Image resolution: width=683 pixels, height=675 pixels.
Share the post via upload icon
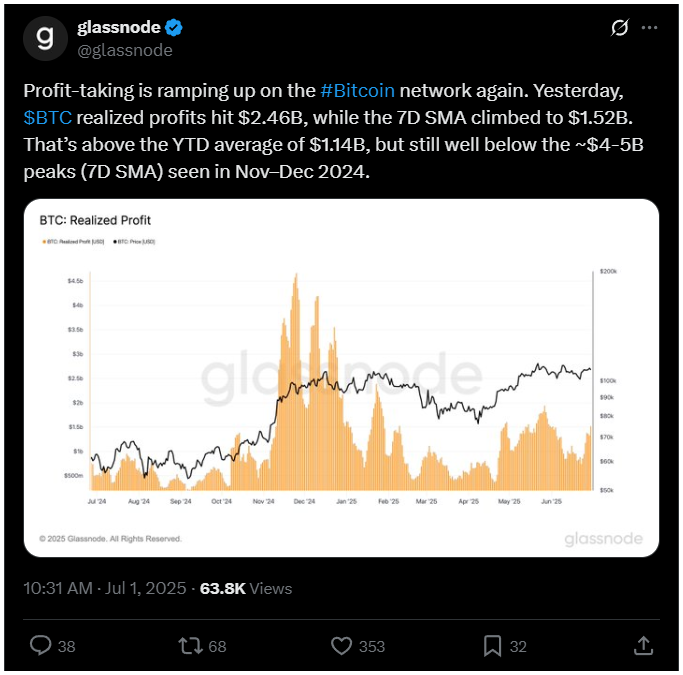click(643, 645)
